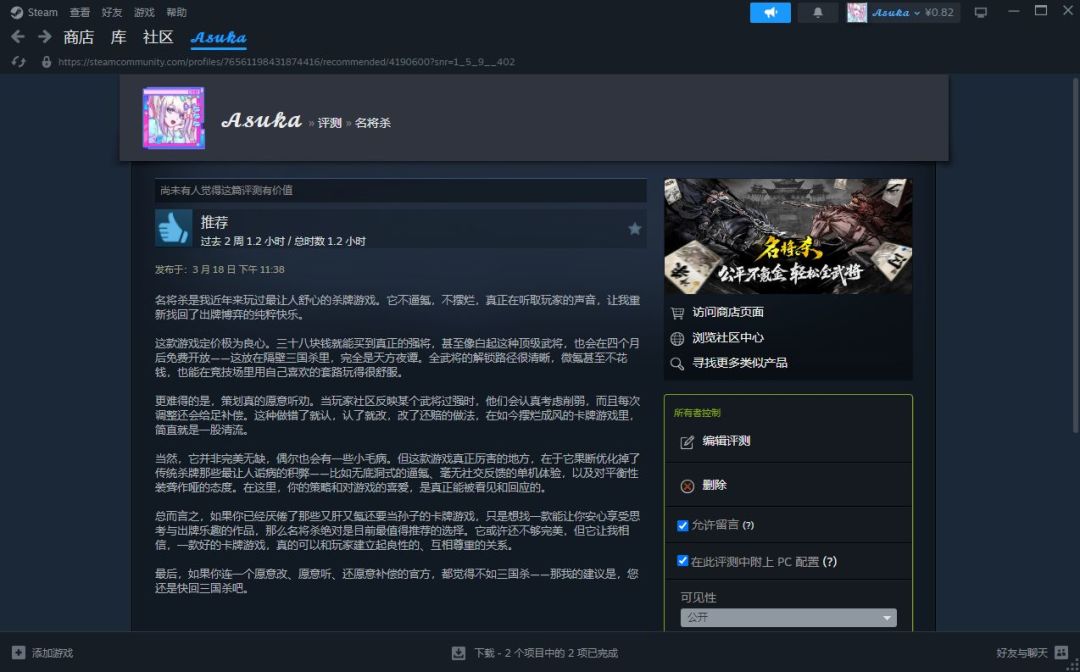Click 编辑评测 to edit the review
Image resolution: width=1080 pixels, height=672 pixels.
[726, 441]
